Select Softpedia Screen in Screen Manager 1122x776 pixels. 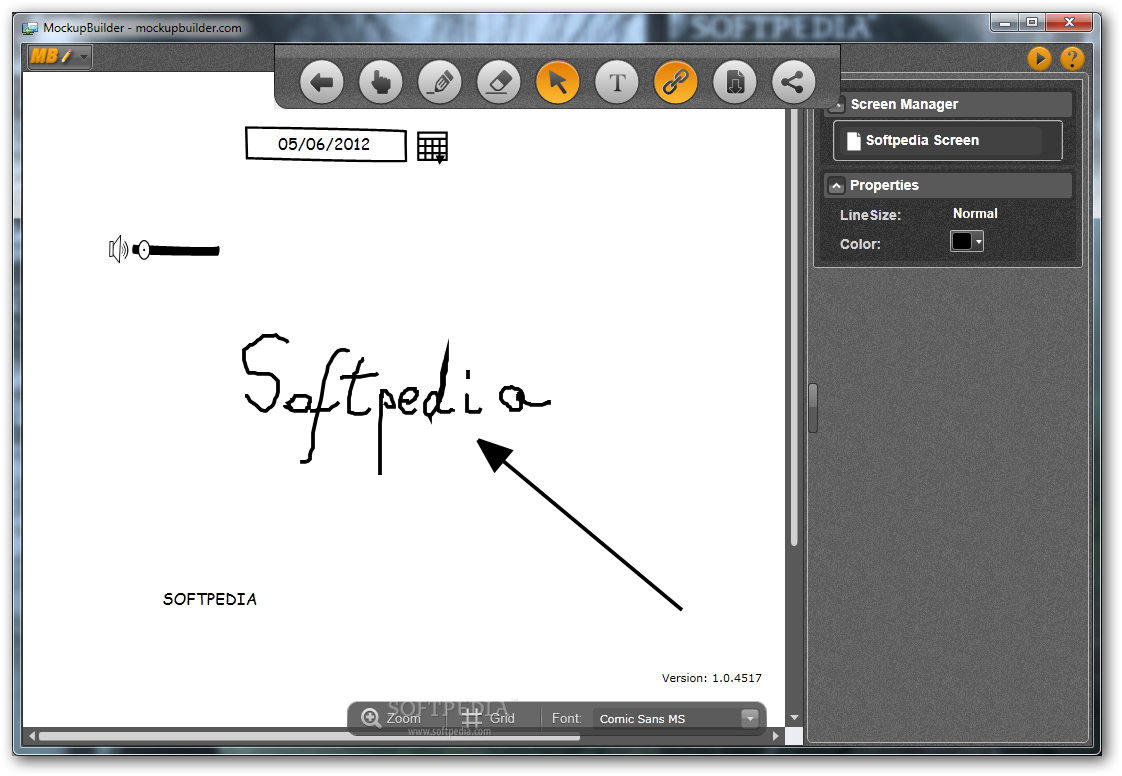click(947, 140)
